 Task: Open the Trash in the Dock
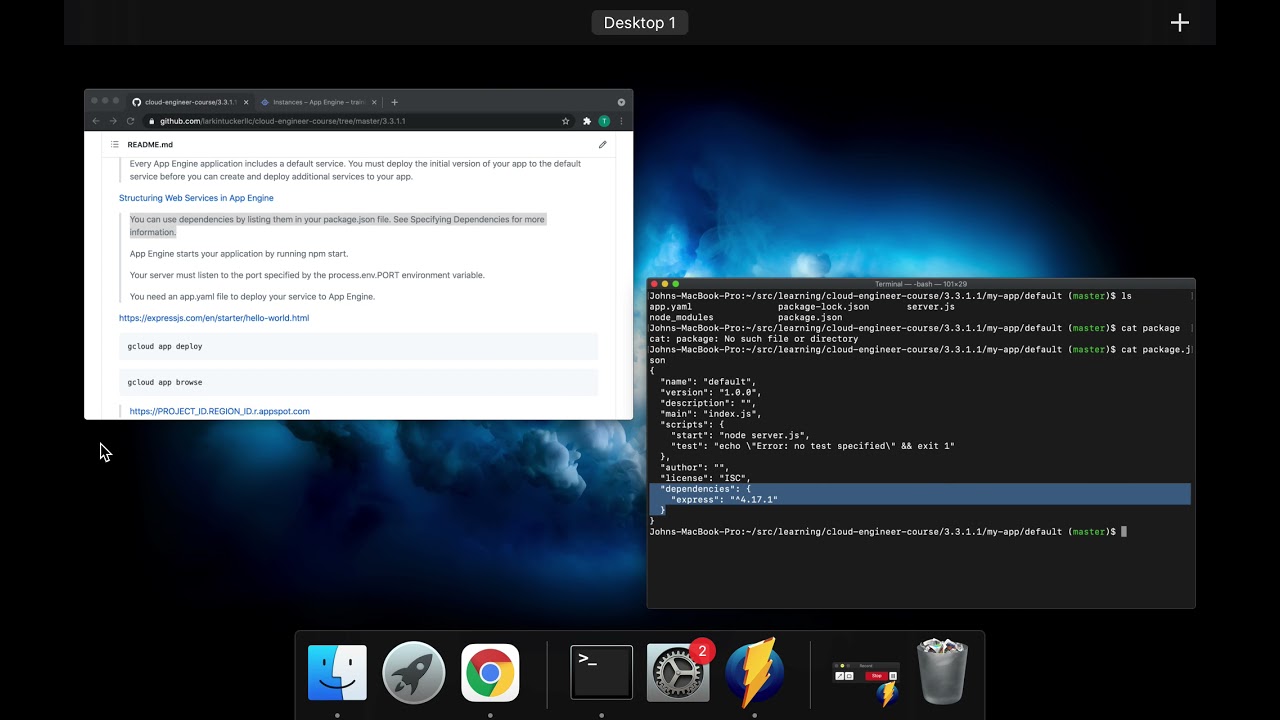(942, 672)
